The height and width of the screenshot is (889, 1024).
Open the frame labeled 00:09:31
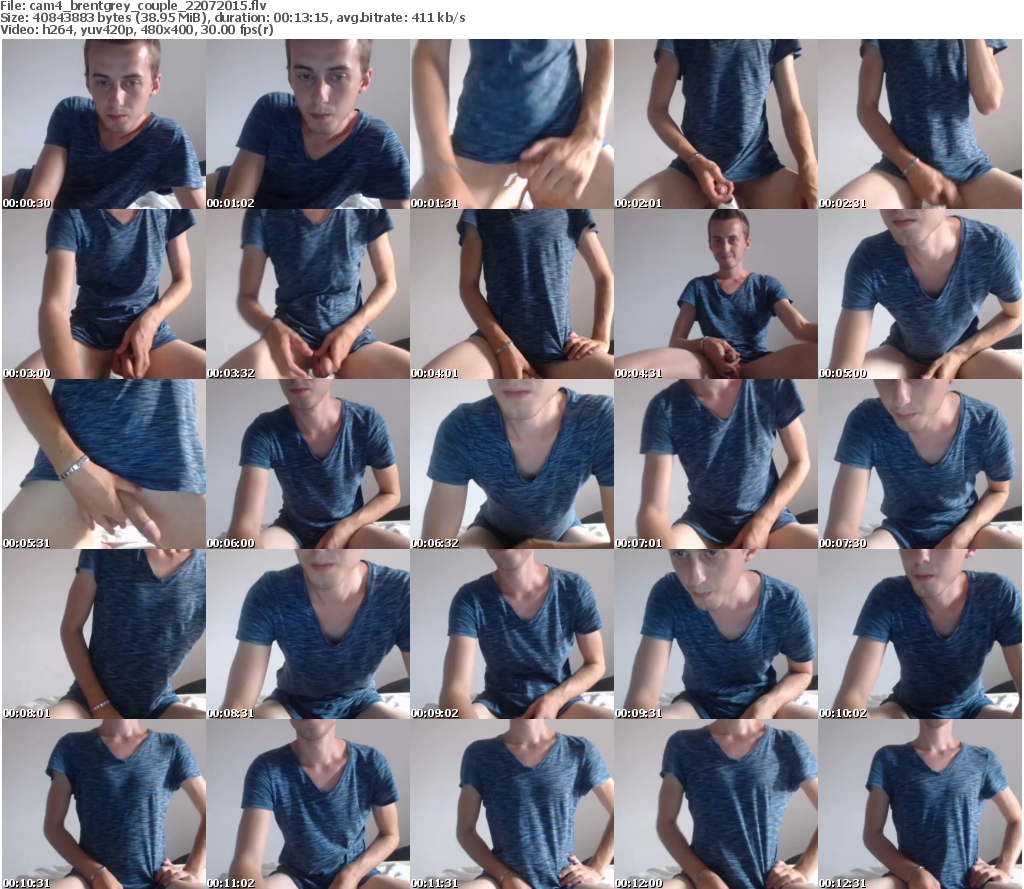click(x=716, y=634)
